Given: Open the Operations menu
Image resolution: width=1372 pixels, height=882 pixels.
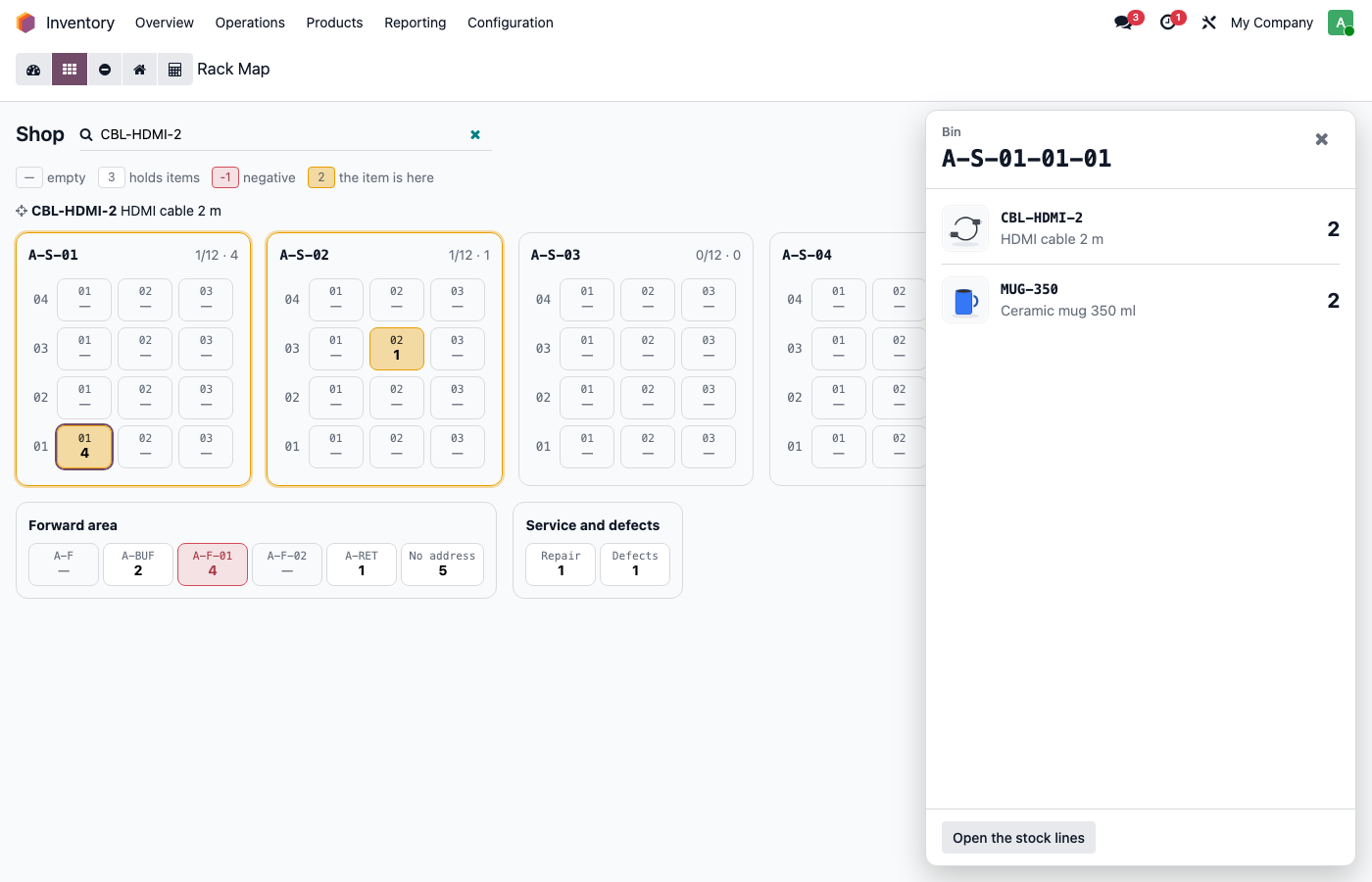Looking at the screenshot, I should [250, 23].
